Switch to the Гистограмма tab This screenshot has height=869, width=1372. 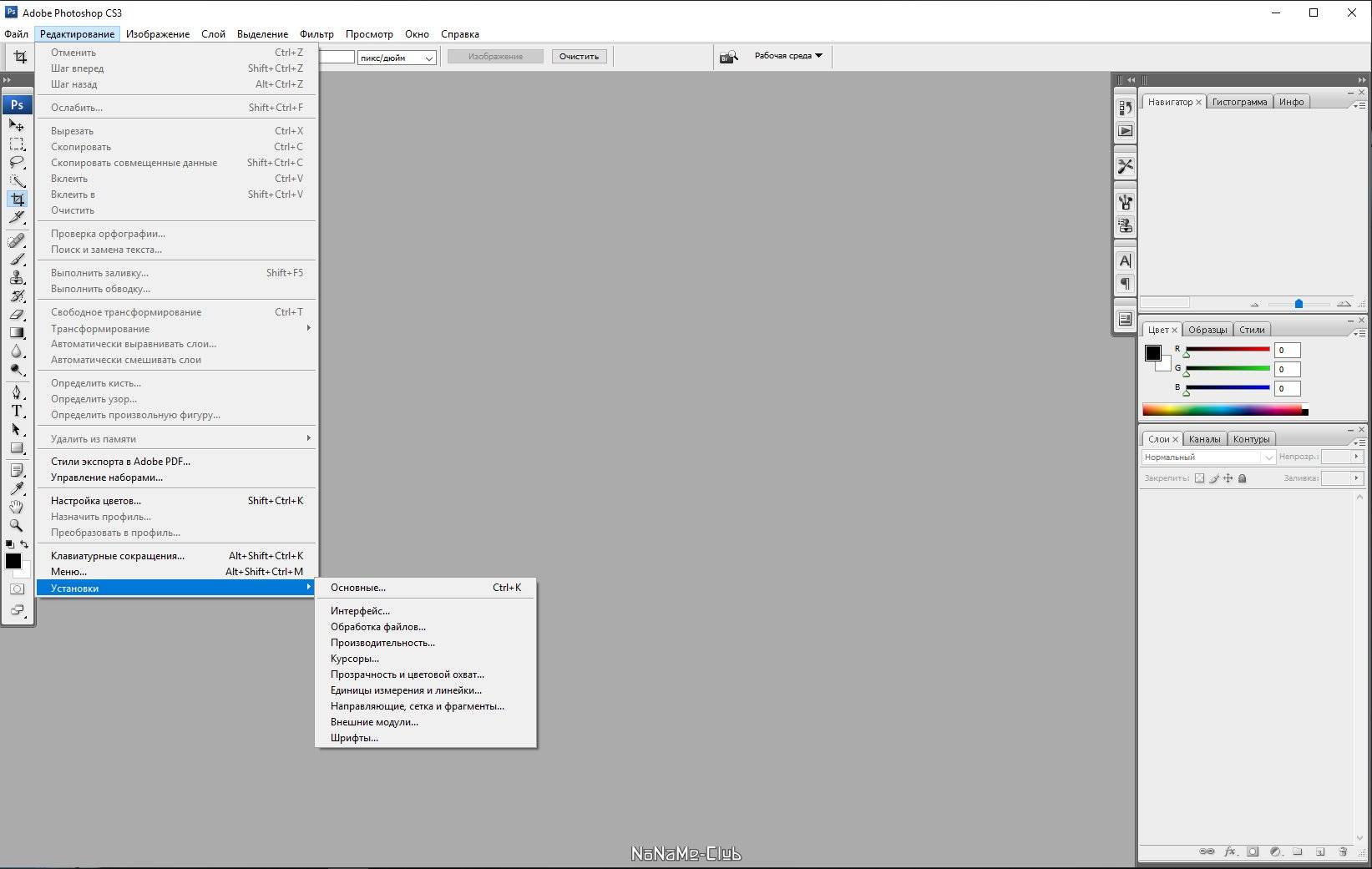(1239, 102)
